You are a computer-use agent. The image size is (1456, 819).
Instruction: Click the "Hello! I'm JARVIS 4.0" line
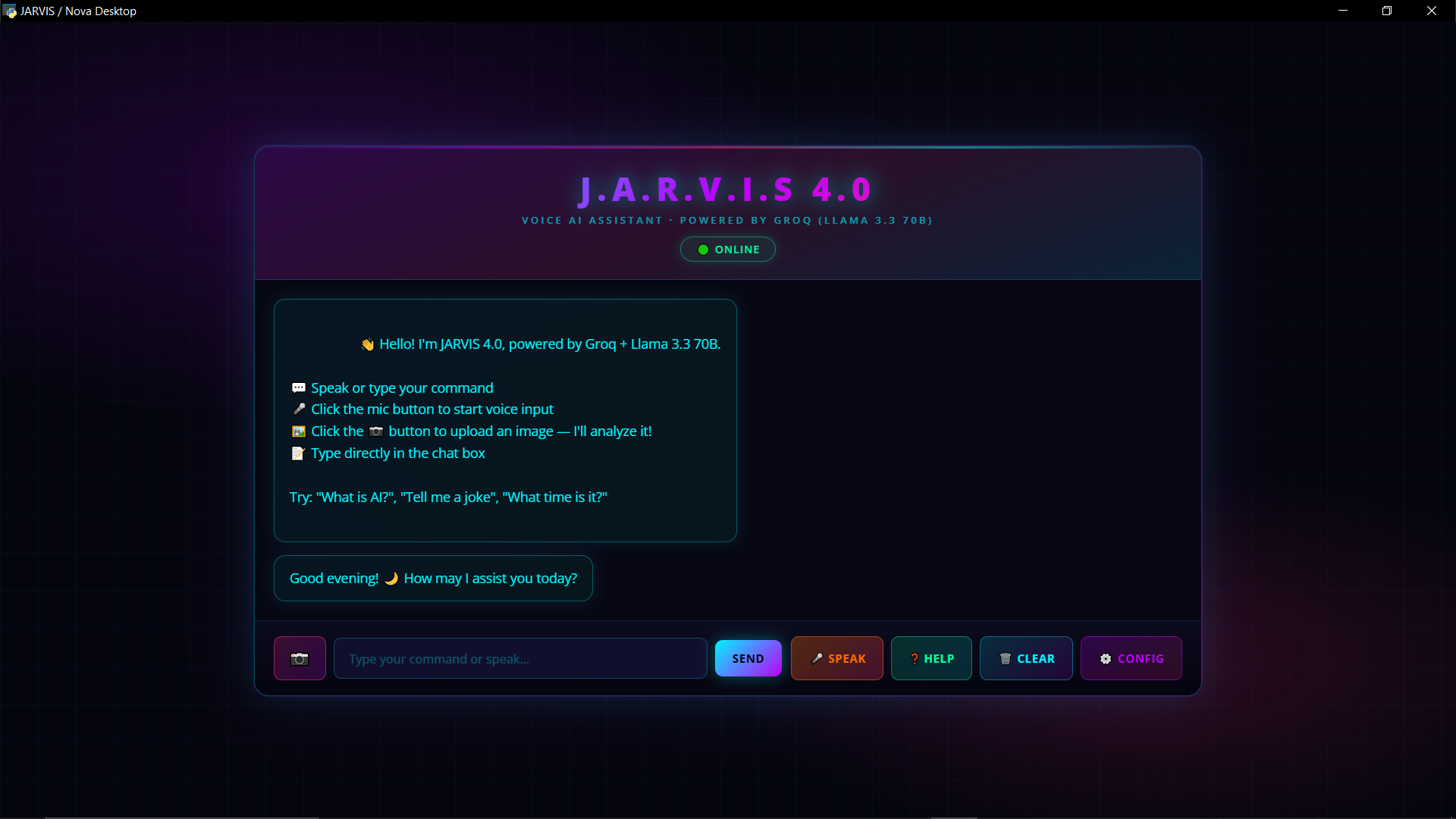click(541, 344)
